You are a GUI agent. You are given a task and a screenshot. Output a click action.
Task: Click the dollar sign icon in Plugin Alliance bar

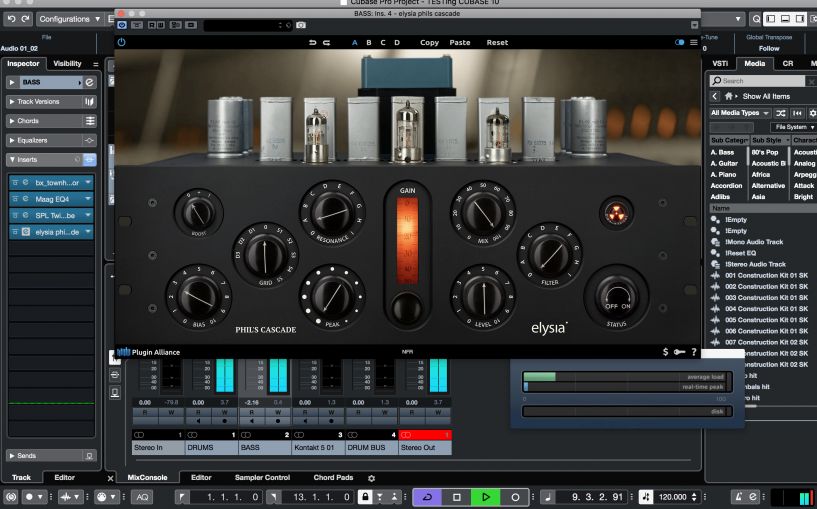click(665, 352)
